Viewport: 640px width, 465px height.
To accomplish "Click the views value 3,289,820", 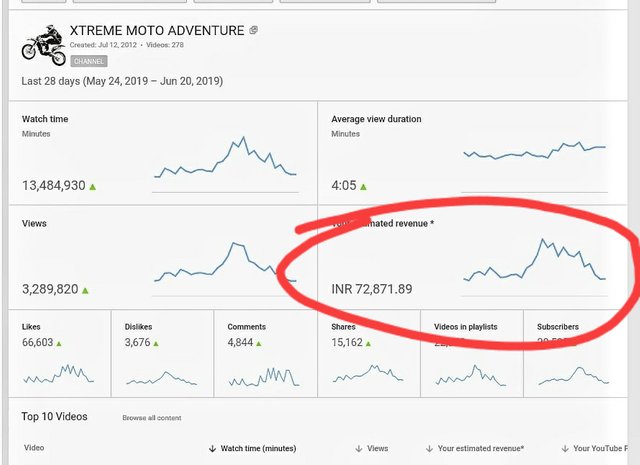I will pos(50,289).
